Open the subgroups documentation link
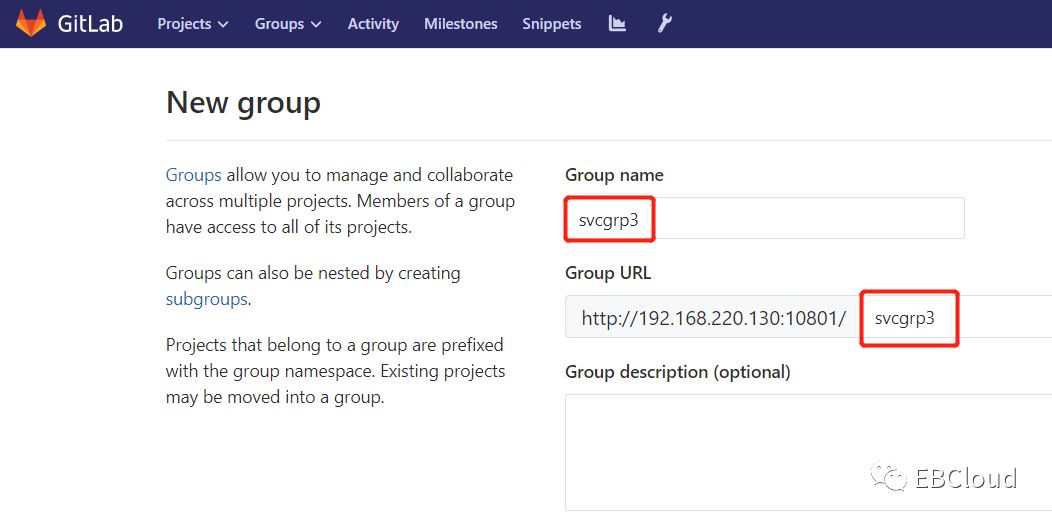 207,299
